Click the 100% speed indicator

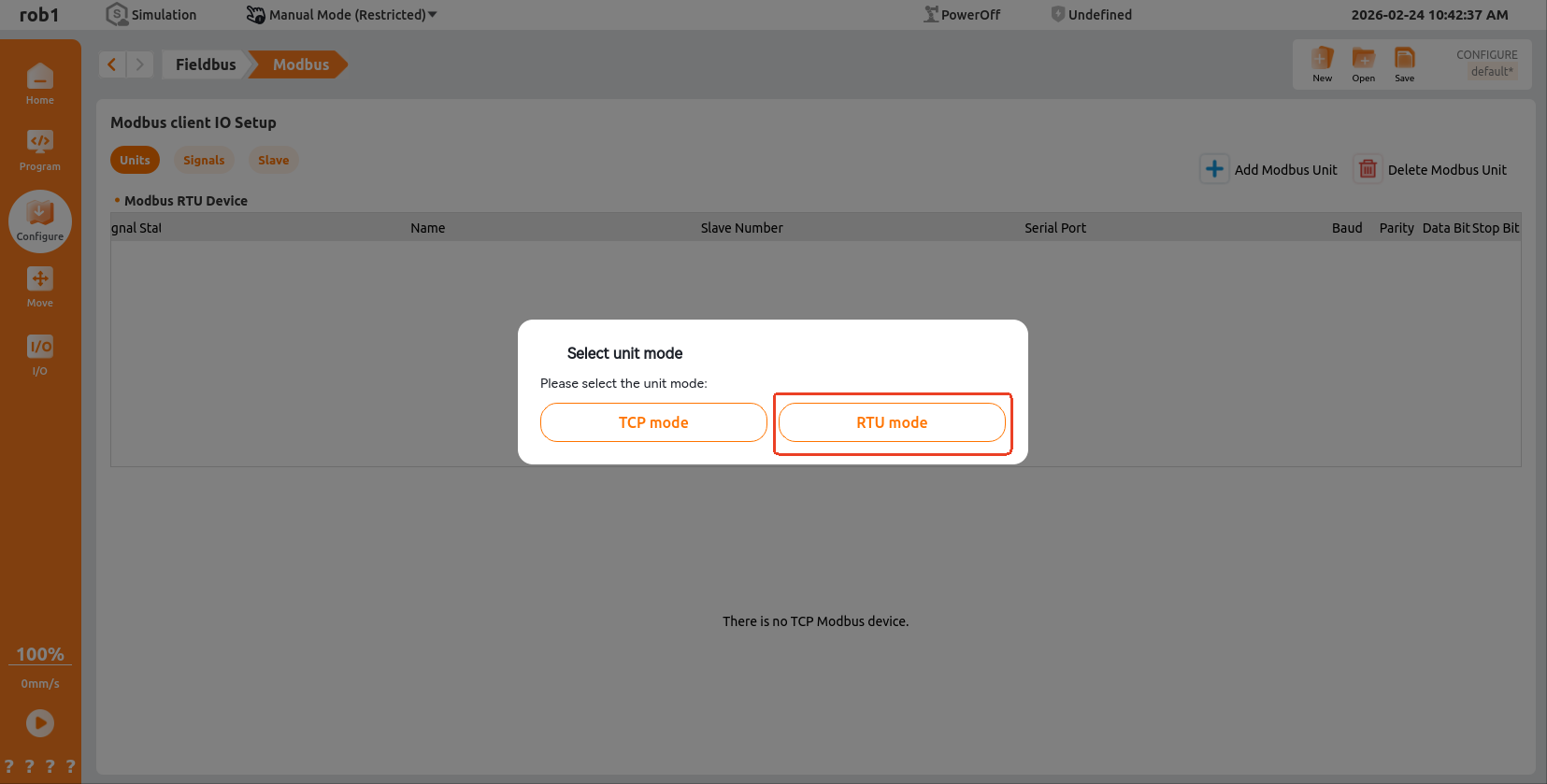(40, 654)
